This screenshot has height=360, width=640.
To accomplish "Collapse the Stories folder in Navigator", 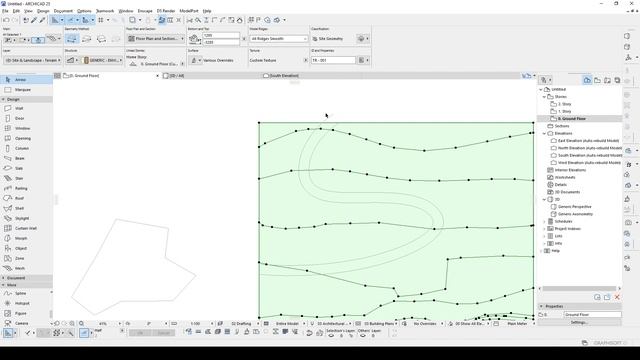I will pos(544,97).
